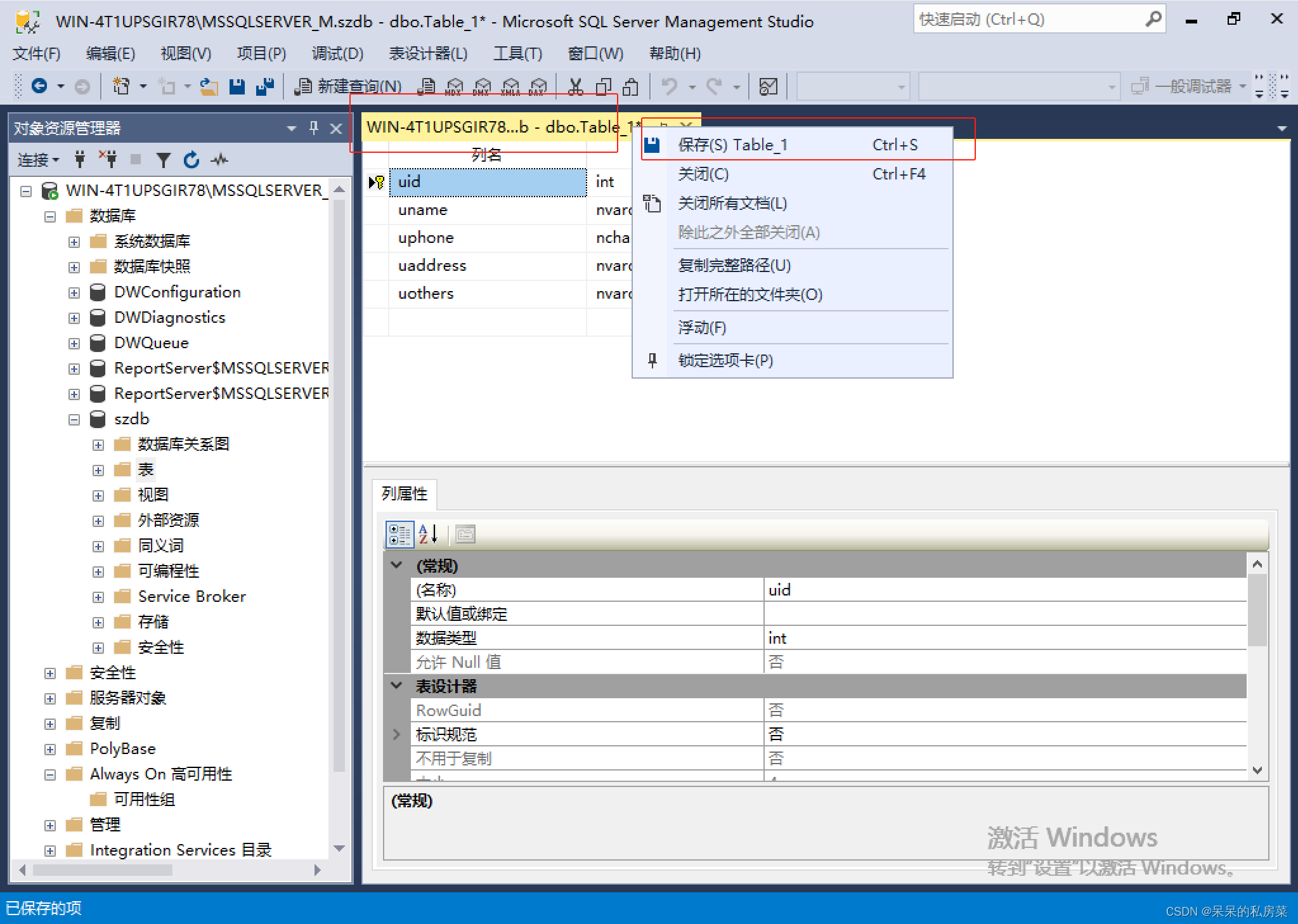Switch column properties to categorized view
The image size is (1298, 924).
(399, 534)
